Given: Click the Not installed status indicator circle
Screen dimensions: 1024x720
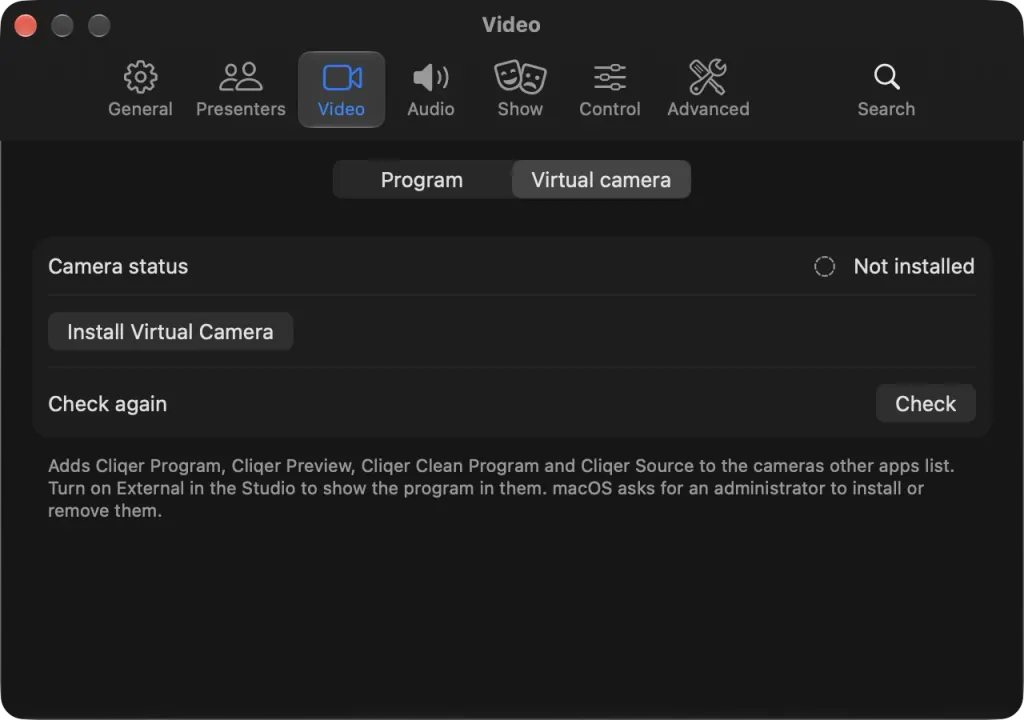Looking at the screenshot, I should point(824,267).
